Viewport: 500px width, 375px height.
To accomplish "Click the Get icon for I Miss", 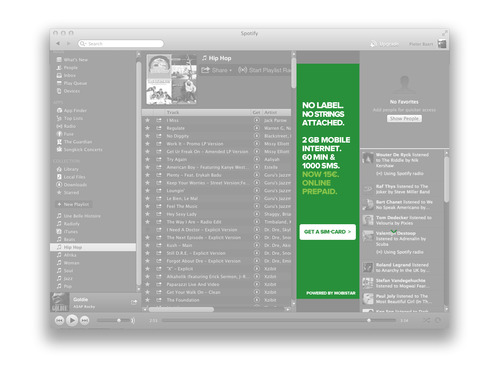I will (257, 120).
